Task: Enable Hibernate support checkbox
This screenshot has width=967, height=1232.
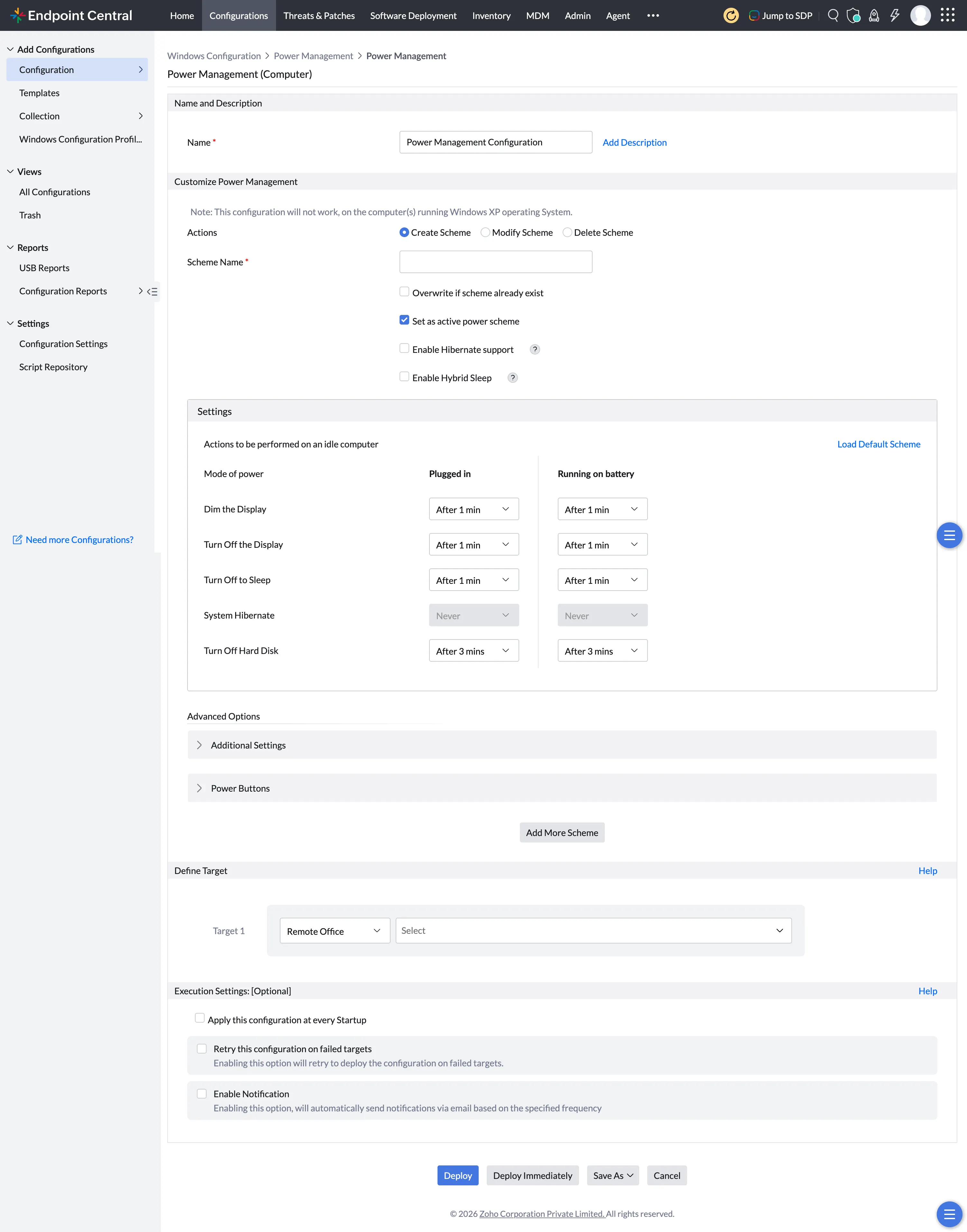Action: point(404,348)
